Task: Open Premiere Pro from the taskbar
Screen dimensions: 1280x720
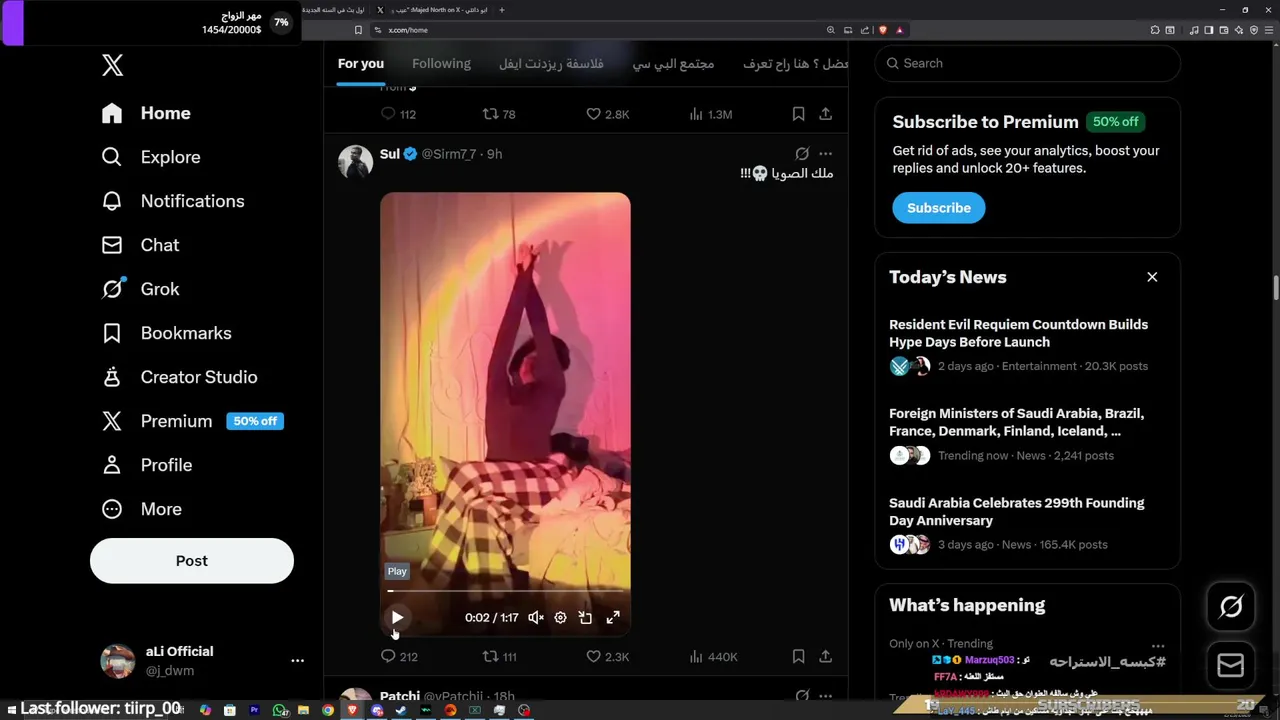Action: point(254,710)
